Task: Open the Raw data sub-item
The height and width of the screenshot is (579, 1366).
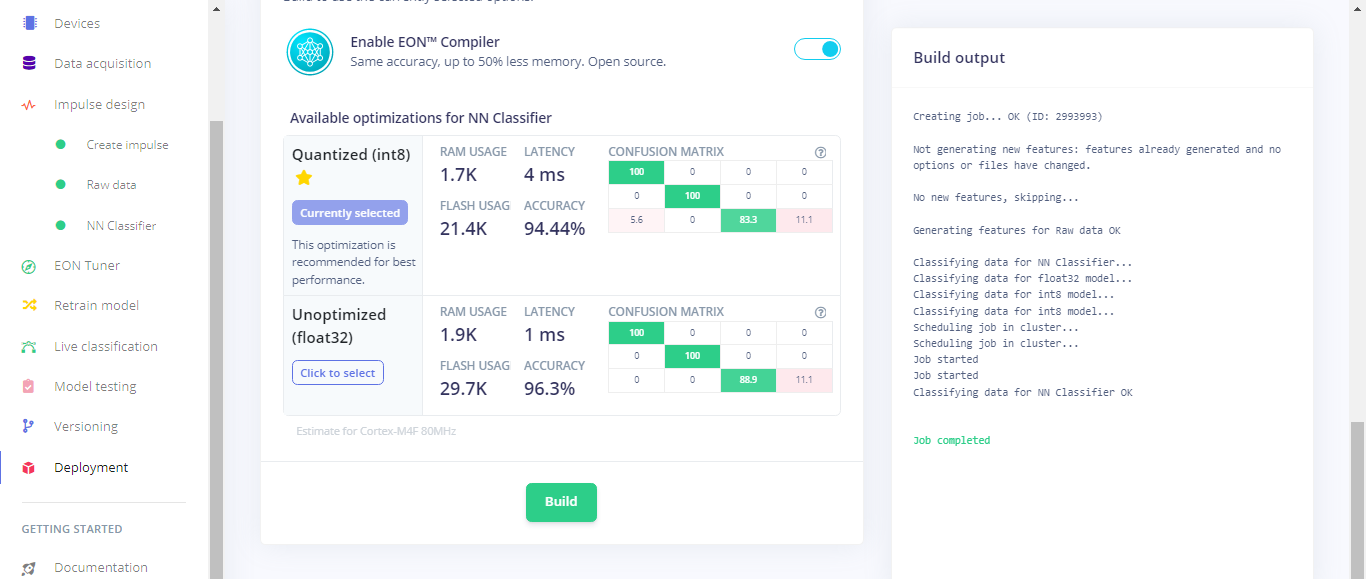Action: coord(111,185)
